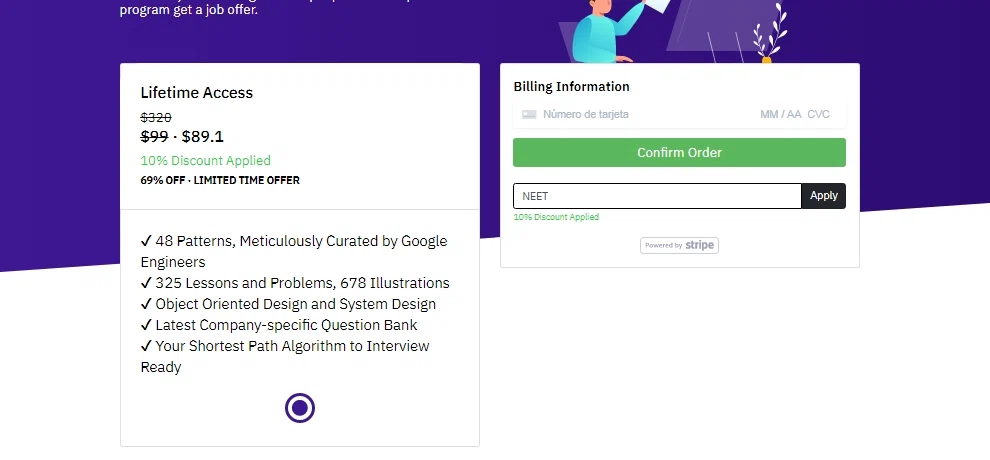
Task: Click the 69% OFF limited time offer text
Action: (220, 180)
